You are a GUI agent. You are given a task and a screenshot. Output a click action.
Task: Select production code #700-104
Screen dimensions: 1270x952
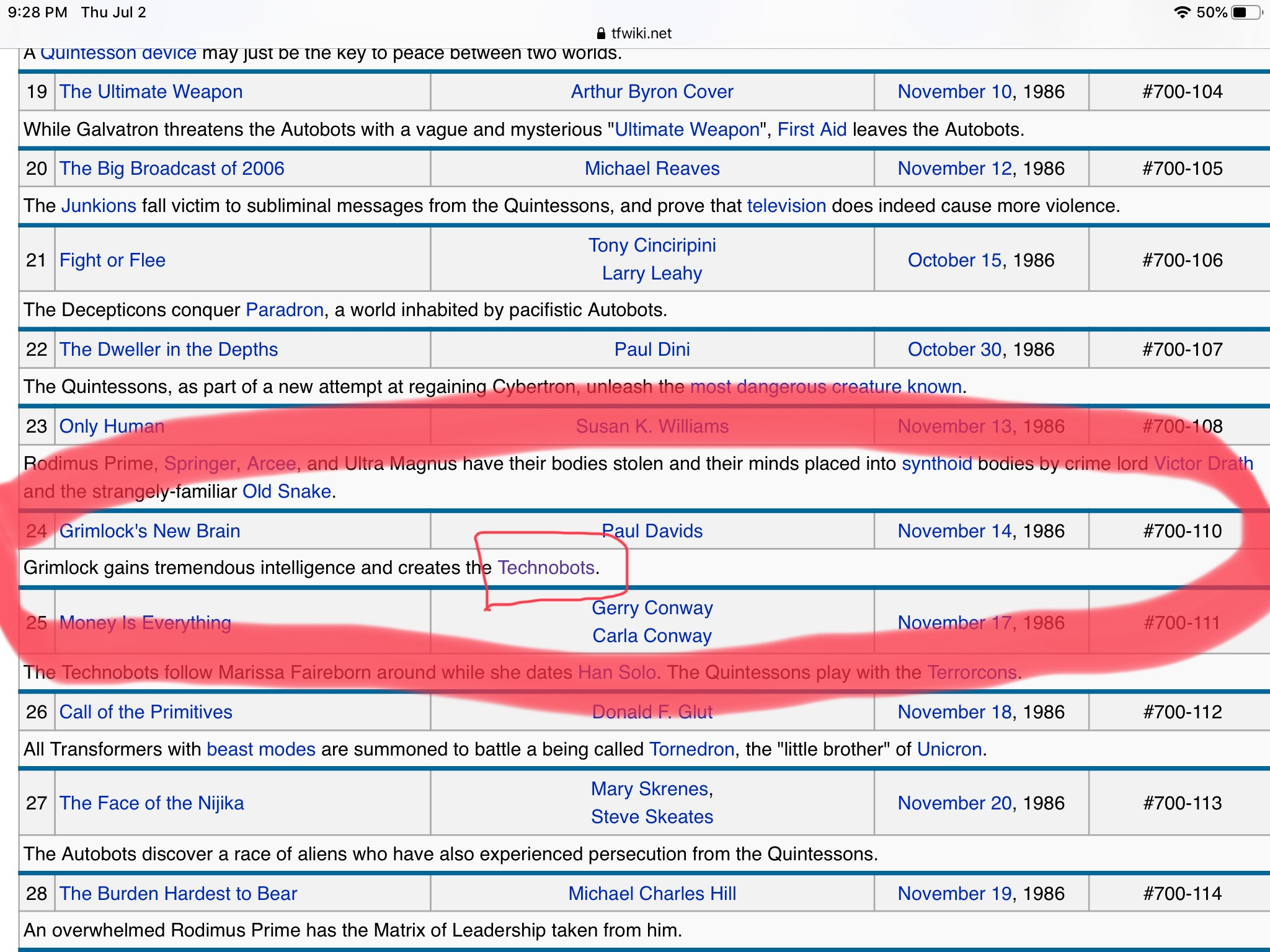[x=1182, y=92]
